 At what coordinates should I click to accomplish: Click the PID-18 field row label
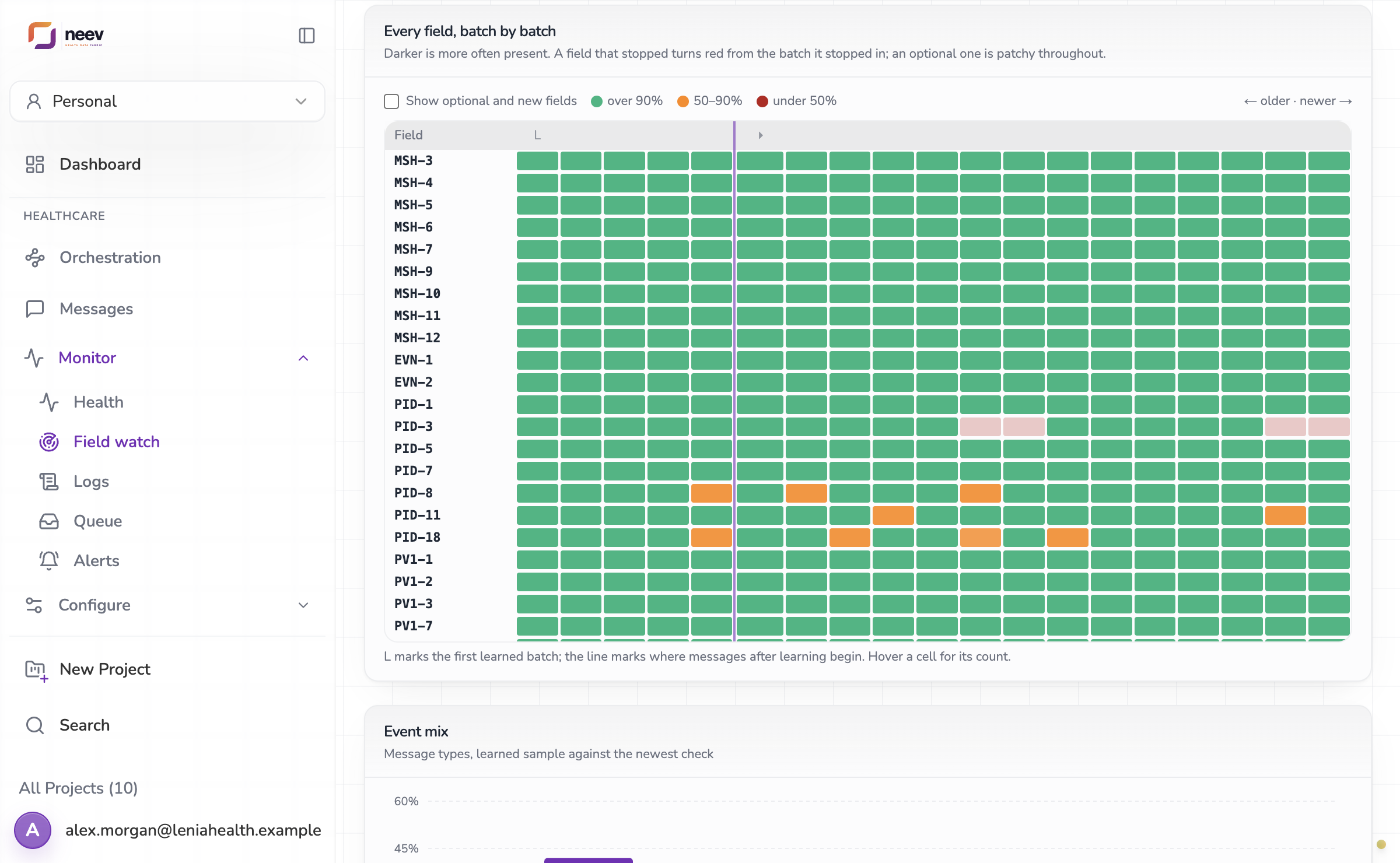point(417,538)
